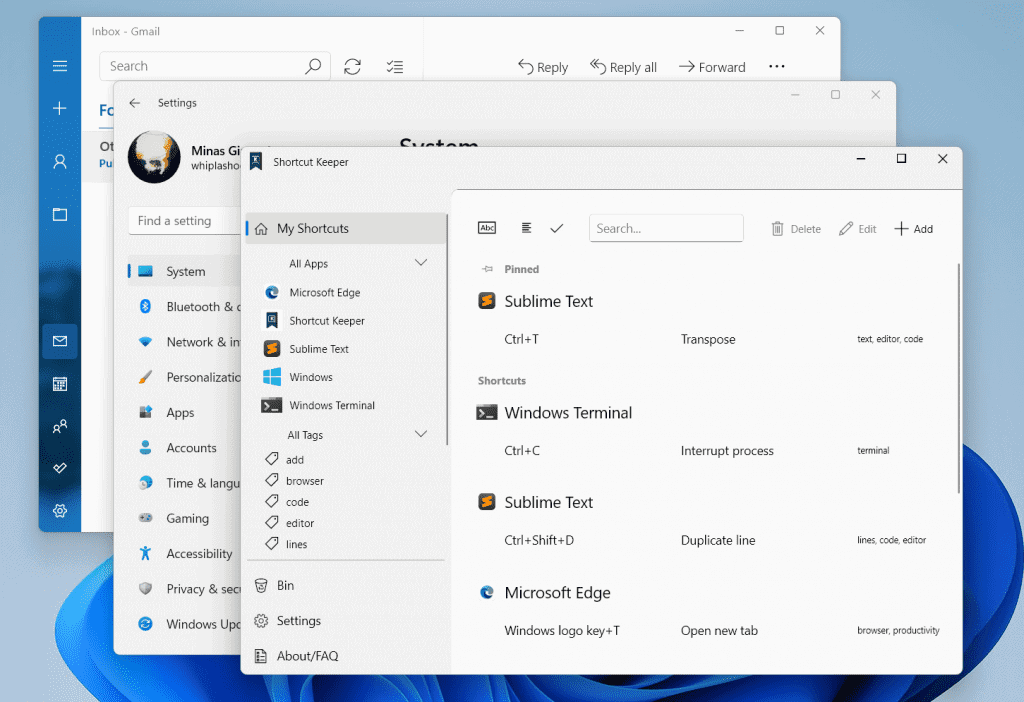
Task: Select System in the Settings window
Action: [x=184, y=272]
